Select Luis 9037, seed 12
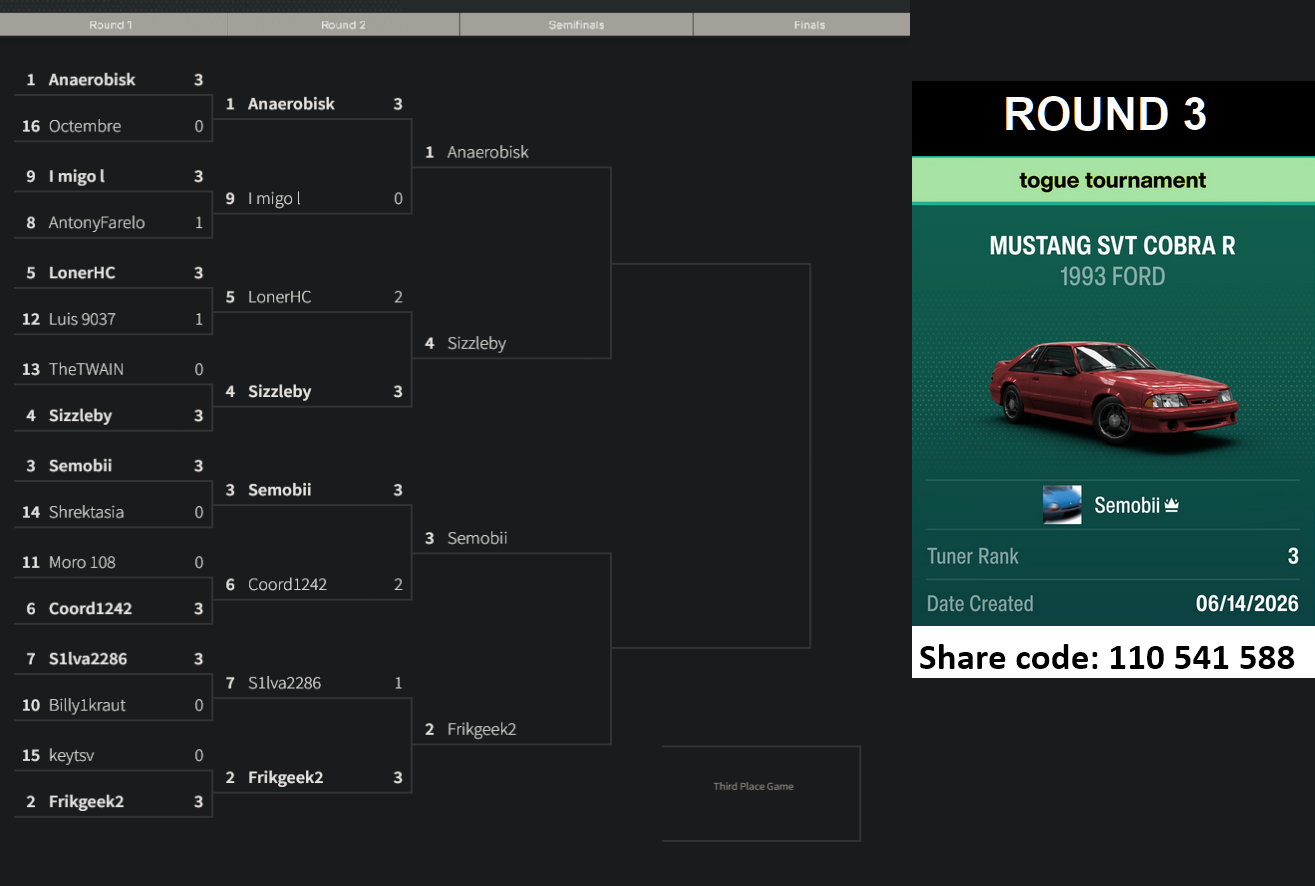1315x886 pixels. 82,319
